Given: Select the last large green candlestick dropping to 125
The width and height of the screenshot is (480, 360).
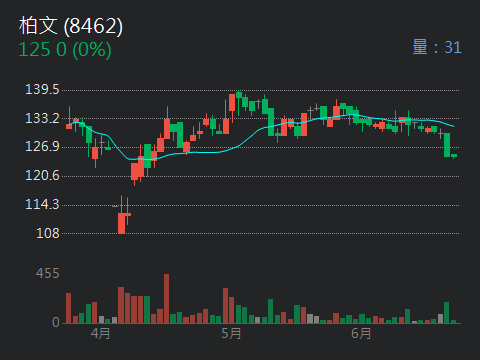Looking at the screenshot, I should tap(447, 145).
